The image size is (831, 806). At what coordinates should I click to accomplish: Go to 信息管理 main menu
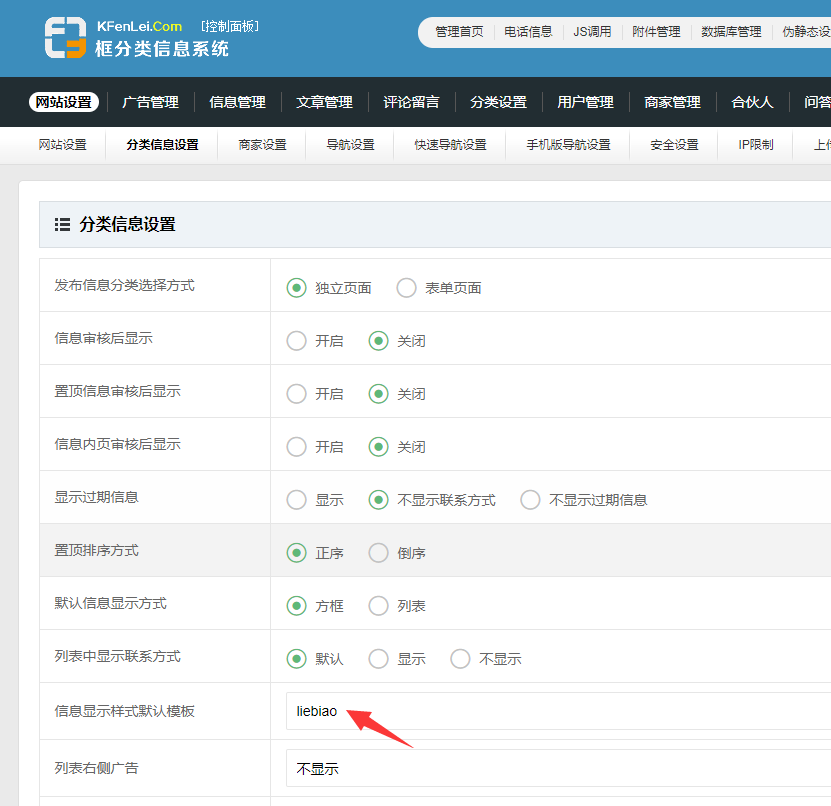coord(237,102)
